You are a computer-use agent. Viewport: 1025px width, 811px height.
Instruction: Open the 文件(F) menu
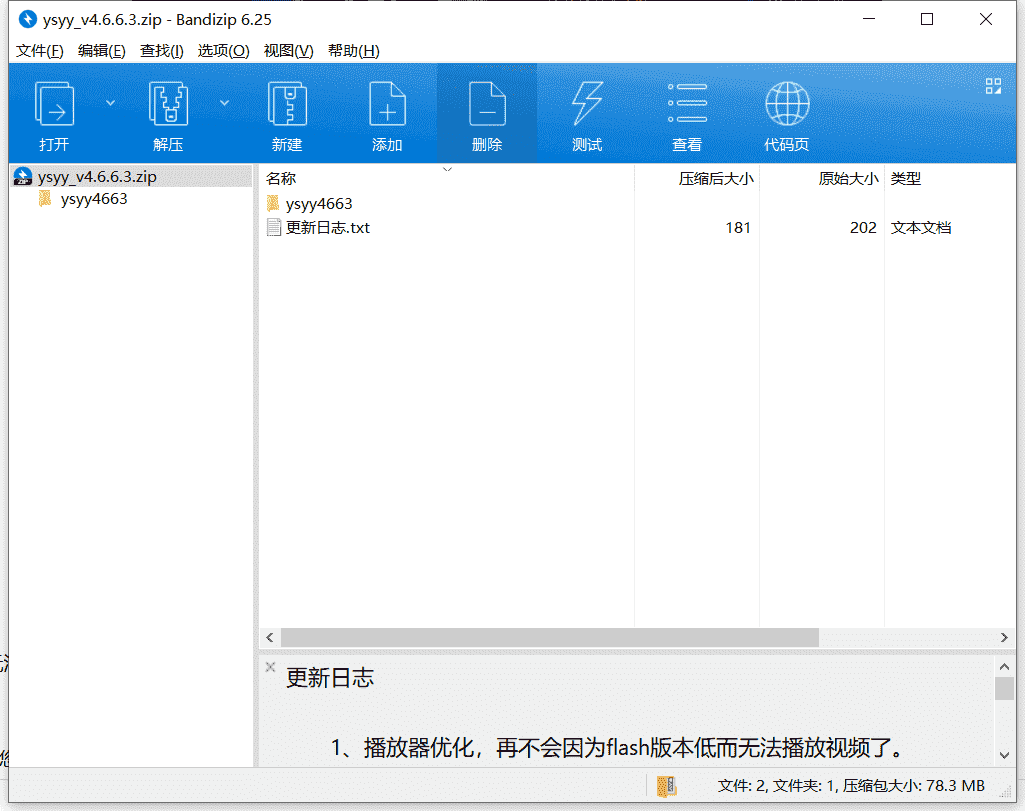(x=39, y=51)
